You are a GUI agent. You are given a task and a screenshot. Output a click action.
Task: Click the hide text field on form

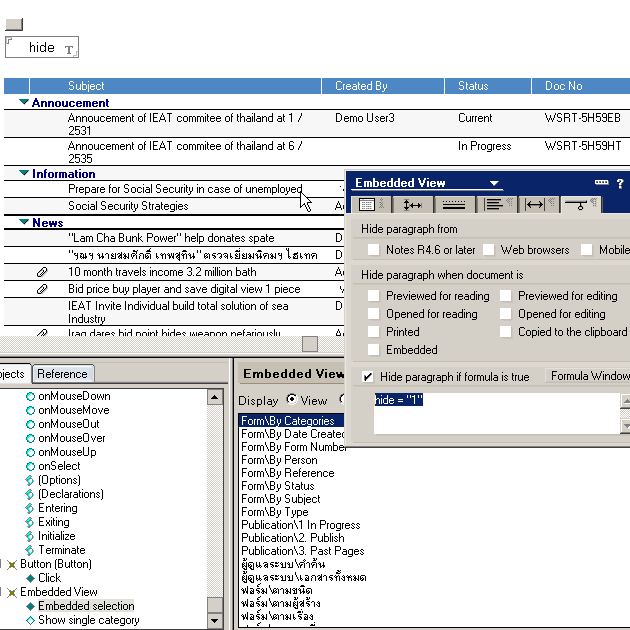point(42,47)
